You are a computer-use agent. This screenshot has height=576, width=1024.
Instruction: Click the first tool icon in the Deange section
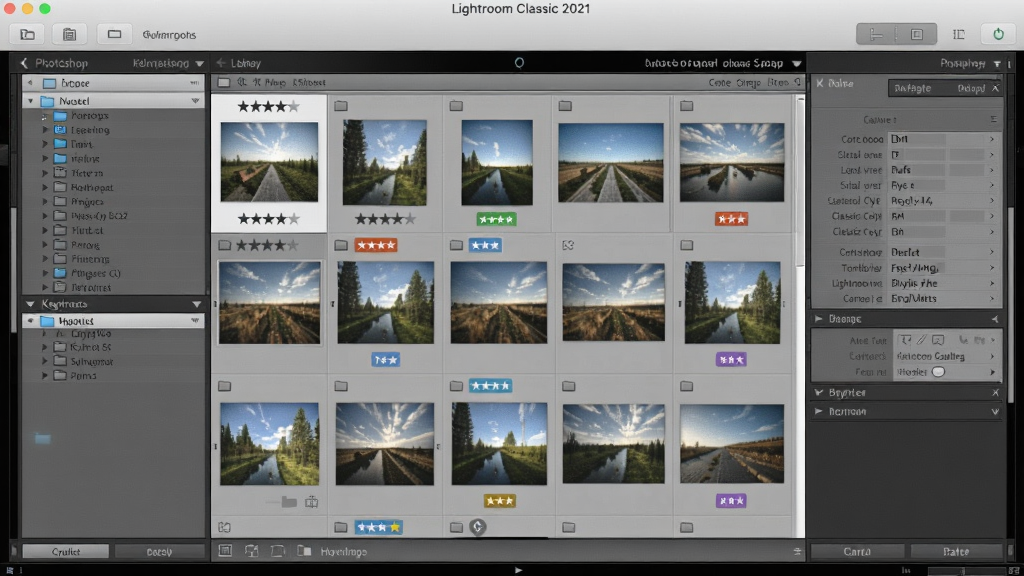click(905, 340)
